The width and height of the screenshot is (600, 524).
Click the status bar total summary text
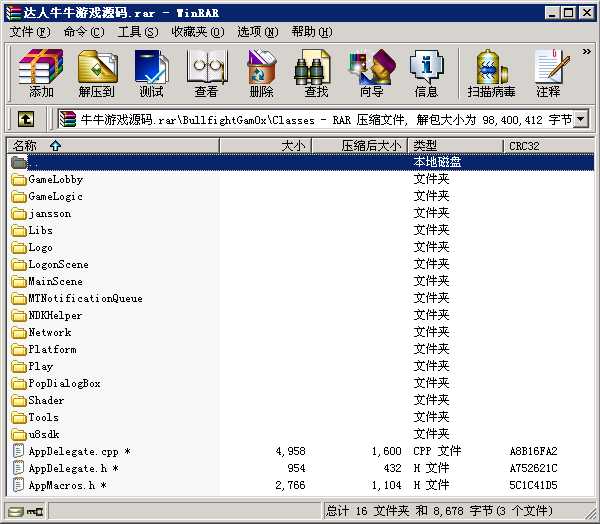(439, 511)
